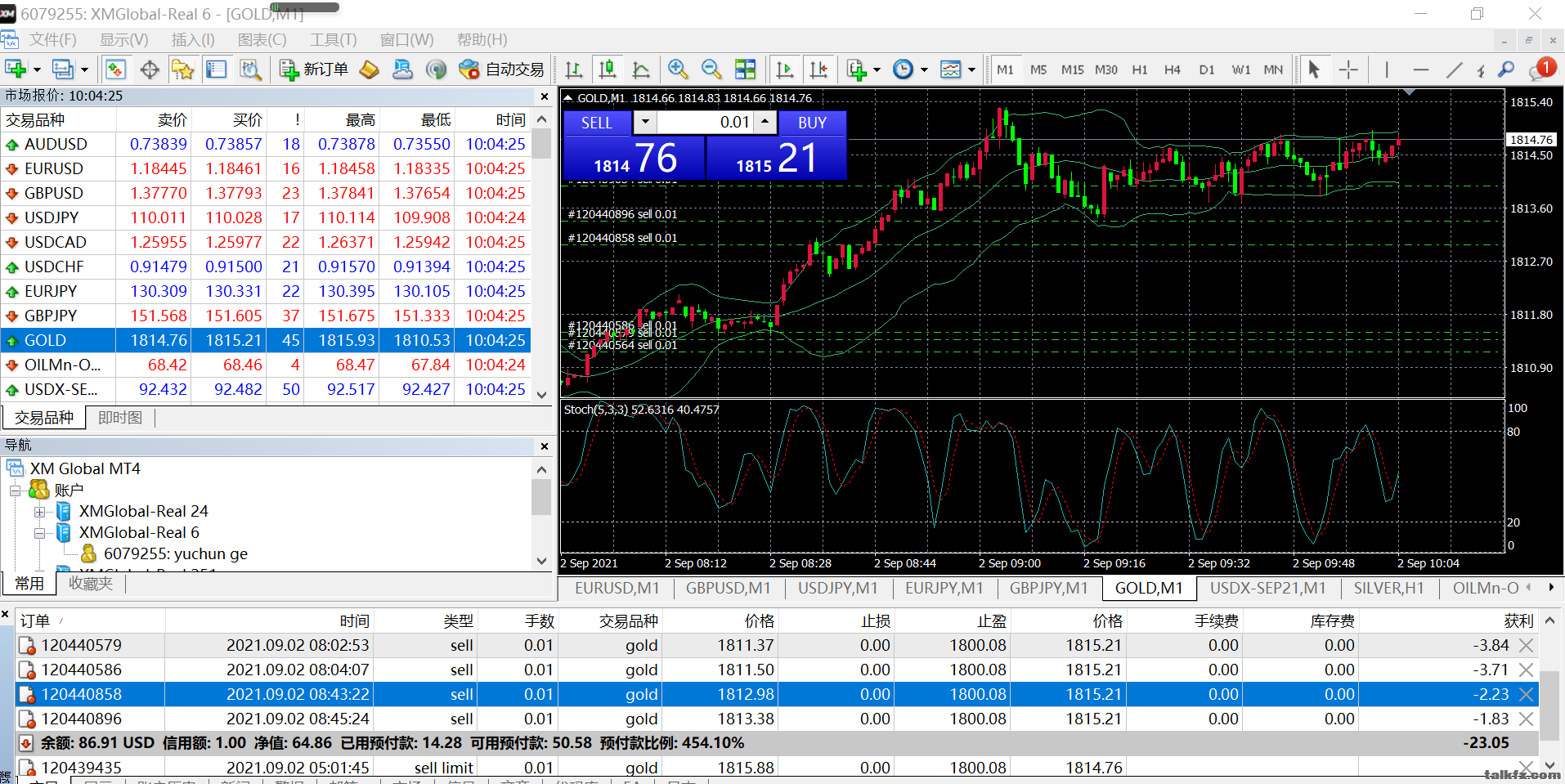
Task: Switch chart to candlesticks style
Action: [608, 69]
